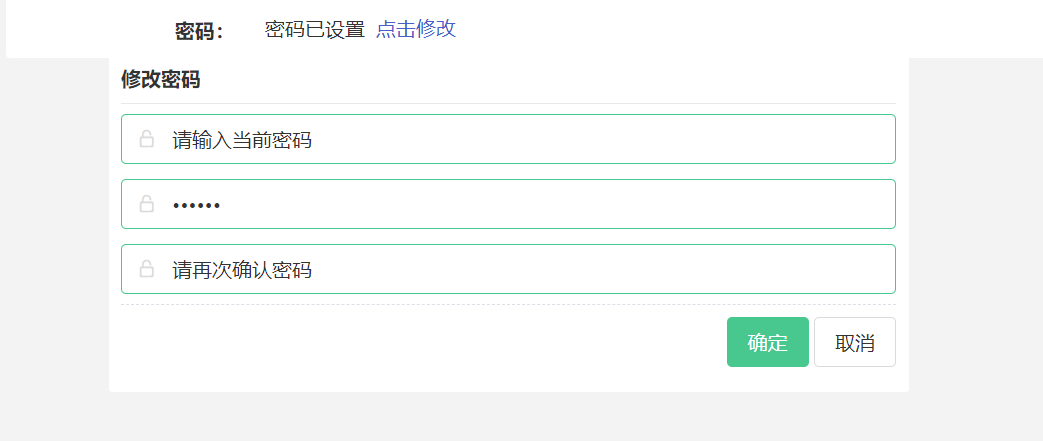The width and height of the screenshot is (1043, 441).
Task: Focus the new password field with dots
Action: (x=508, y=204)
